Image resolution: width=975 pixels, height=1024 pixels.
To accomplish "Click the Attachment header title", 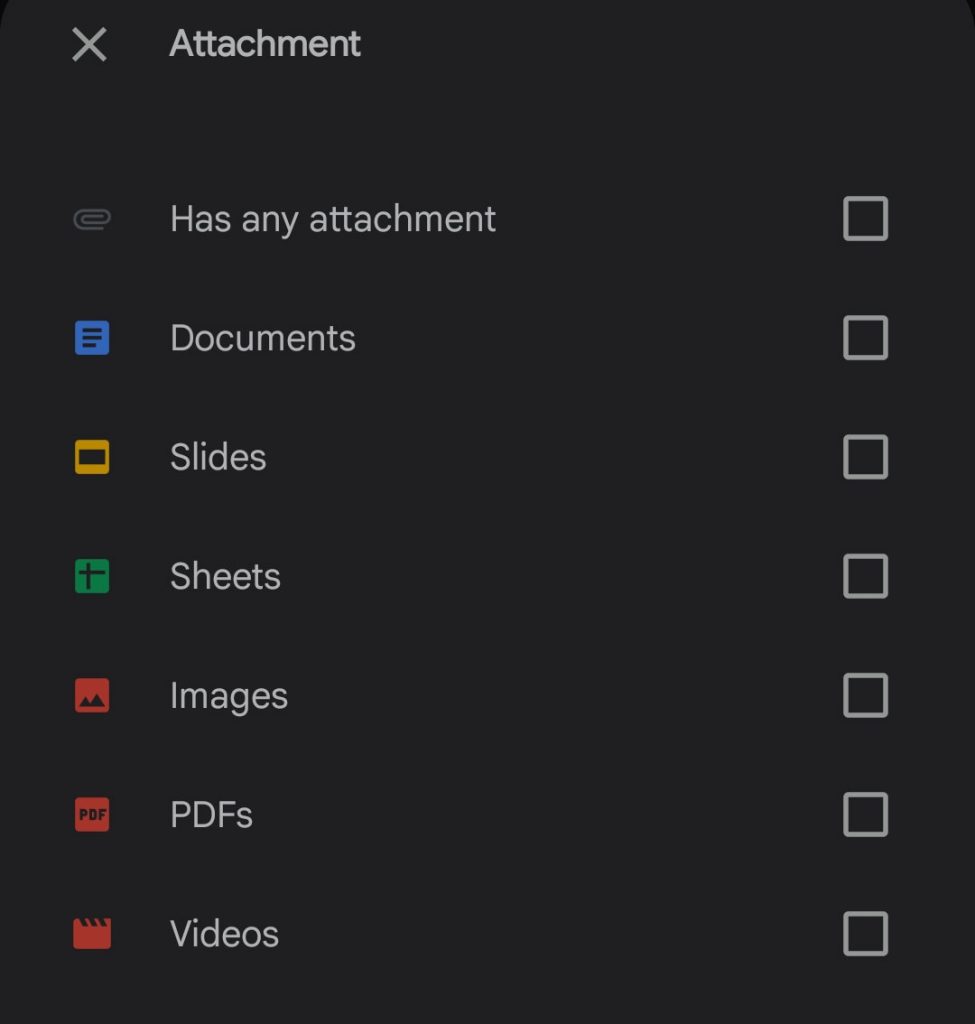I will coord(264,44).
